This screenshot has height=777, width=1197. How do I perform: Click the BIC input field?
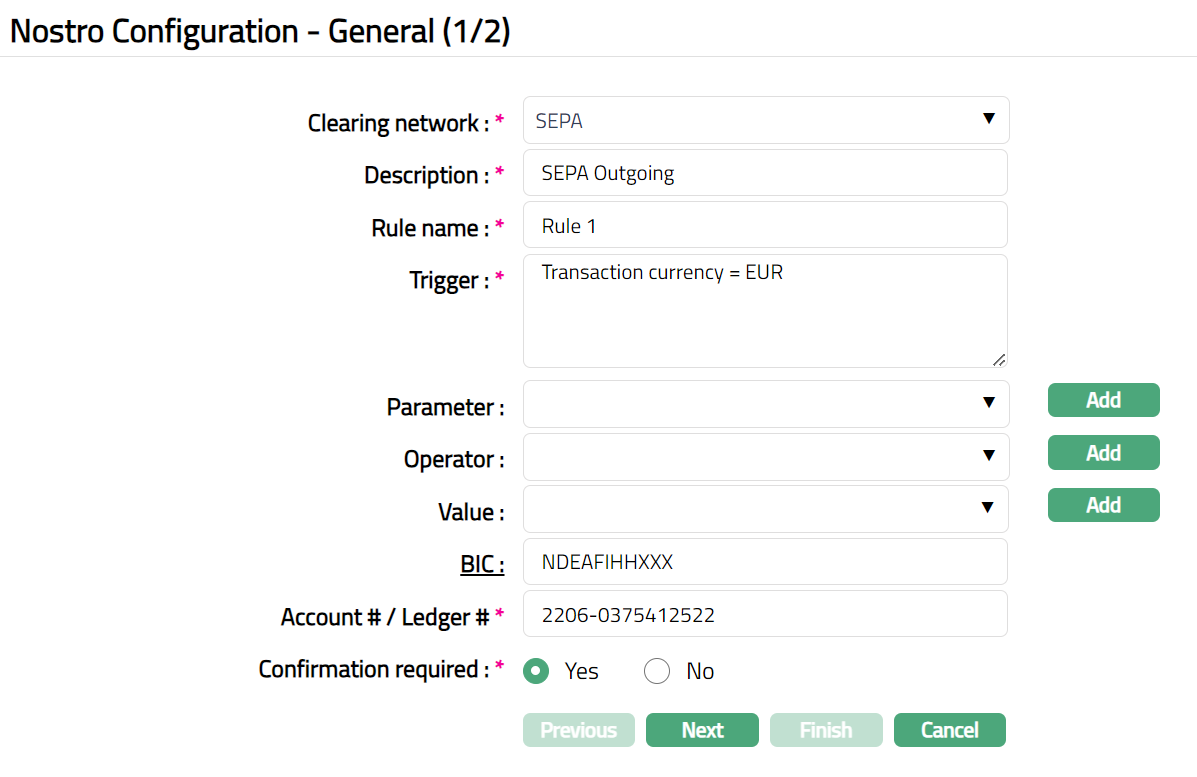pos(765,562)
